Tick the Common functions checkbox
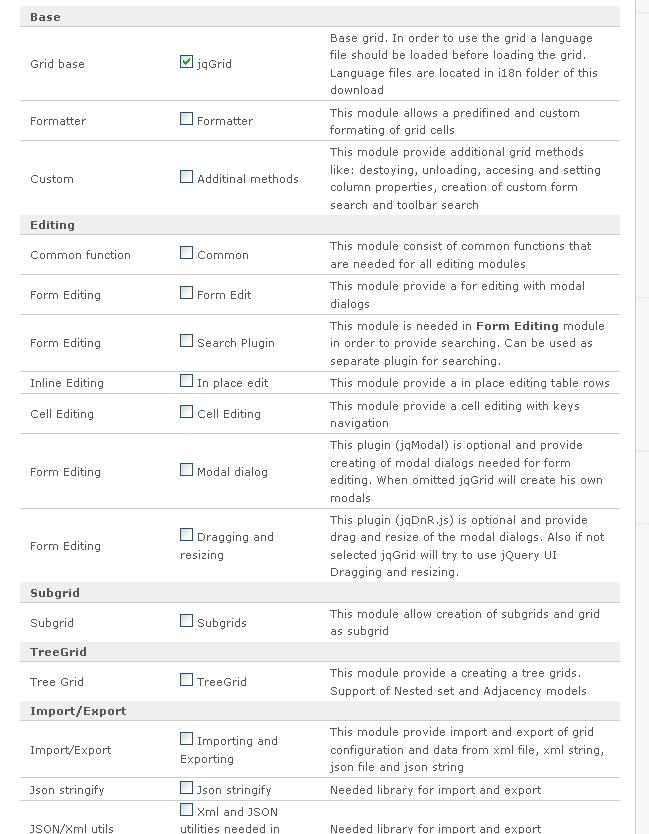Viewport: 649px width, 834px height. tap(186, 253)
